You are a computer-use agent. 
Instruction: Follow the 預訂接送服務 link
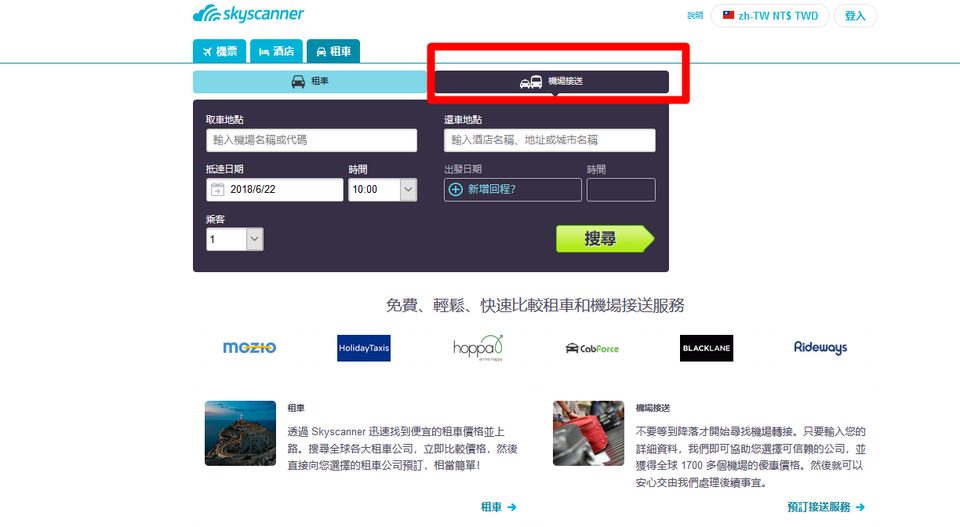pyautogui.click(x=825, y=507)
